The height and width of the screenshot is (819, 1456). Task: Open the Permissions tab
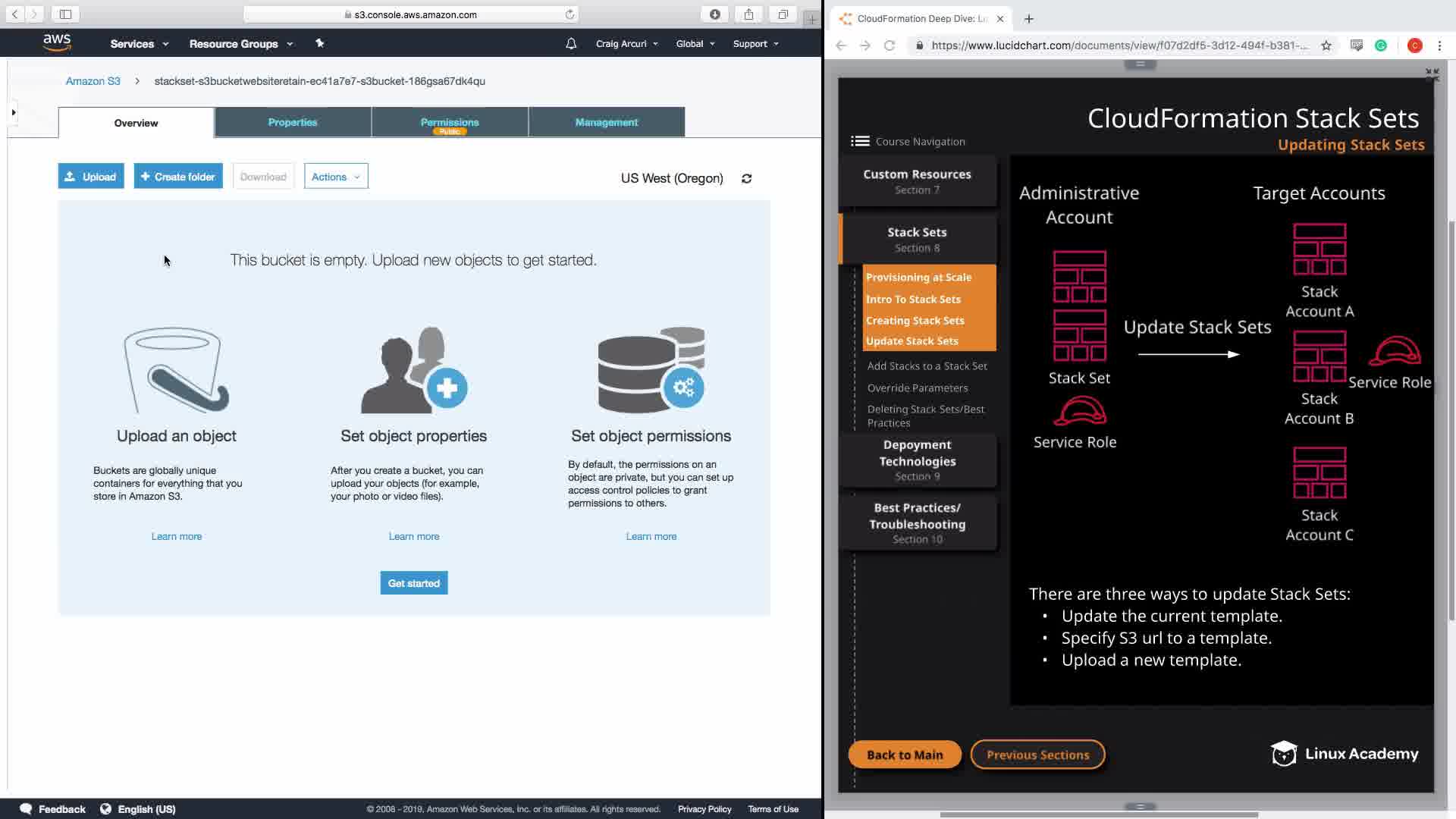(x=450, y=122)
